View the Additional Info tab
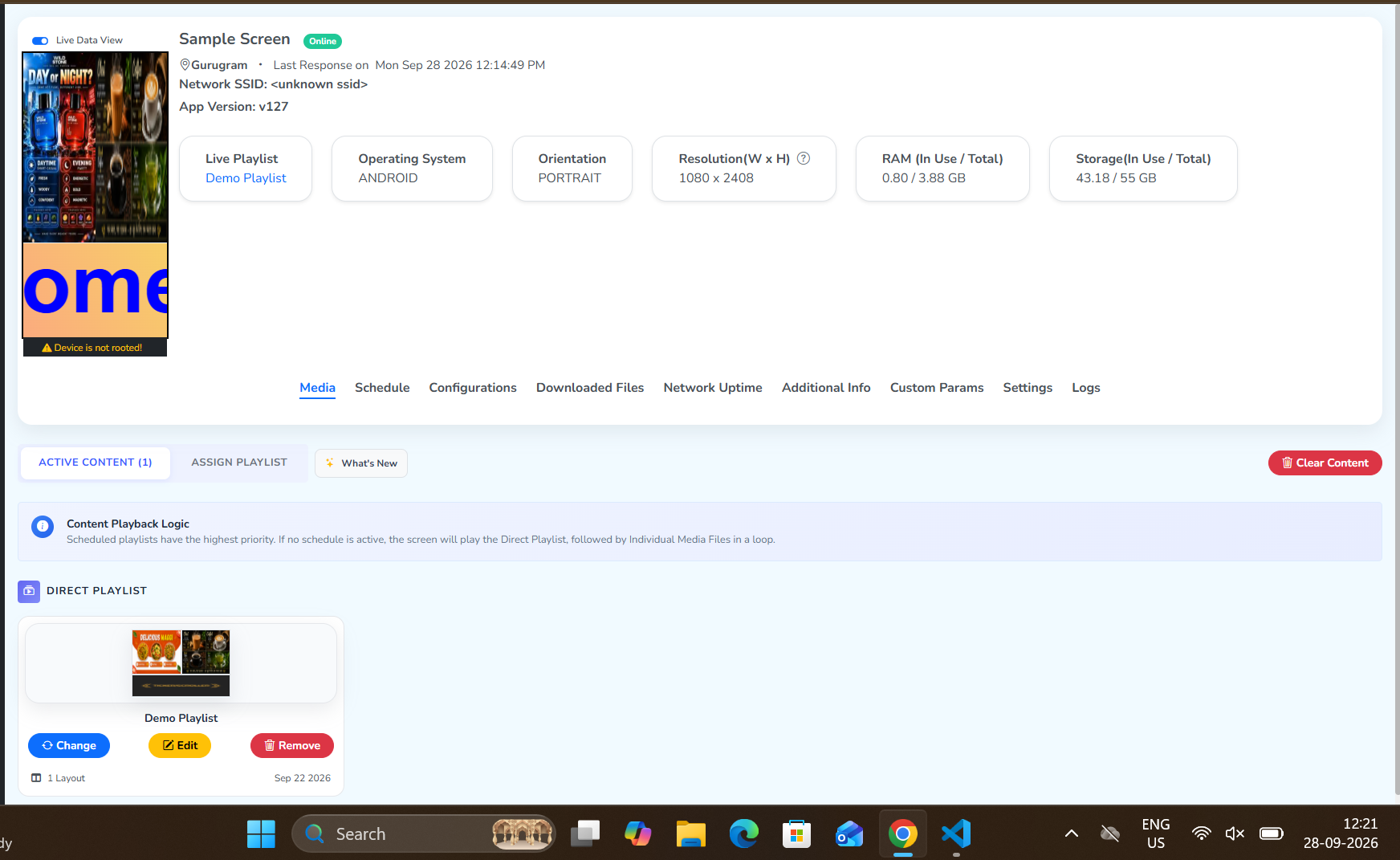This screenshot has height=860, width=1400. tap(826, 388)
